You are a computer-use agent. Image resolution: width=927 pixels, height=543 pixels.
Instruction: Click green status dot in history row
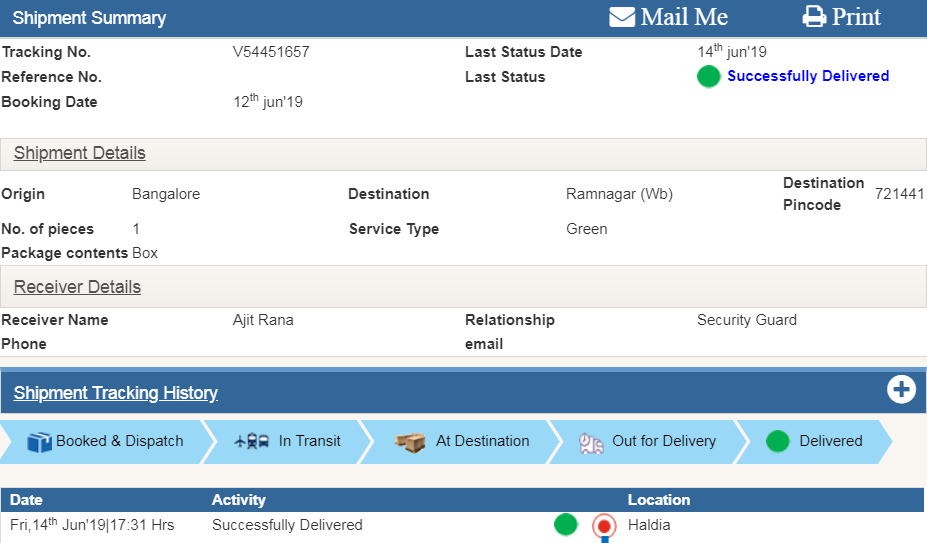coord(566,525)
